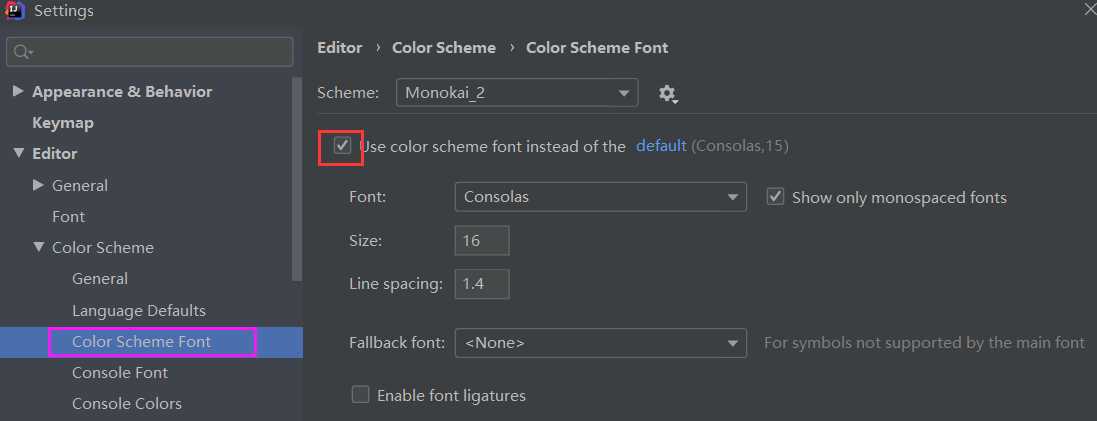The height and width of the screenshot is (421, 1097).
Task: Open the Fallback font dropdown
Action: [x=600, y=343]
